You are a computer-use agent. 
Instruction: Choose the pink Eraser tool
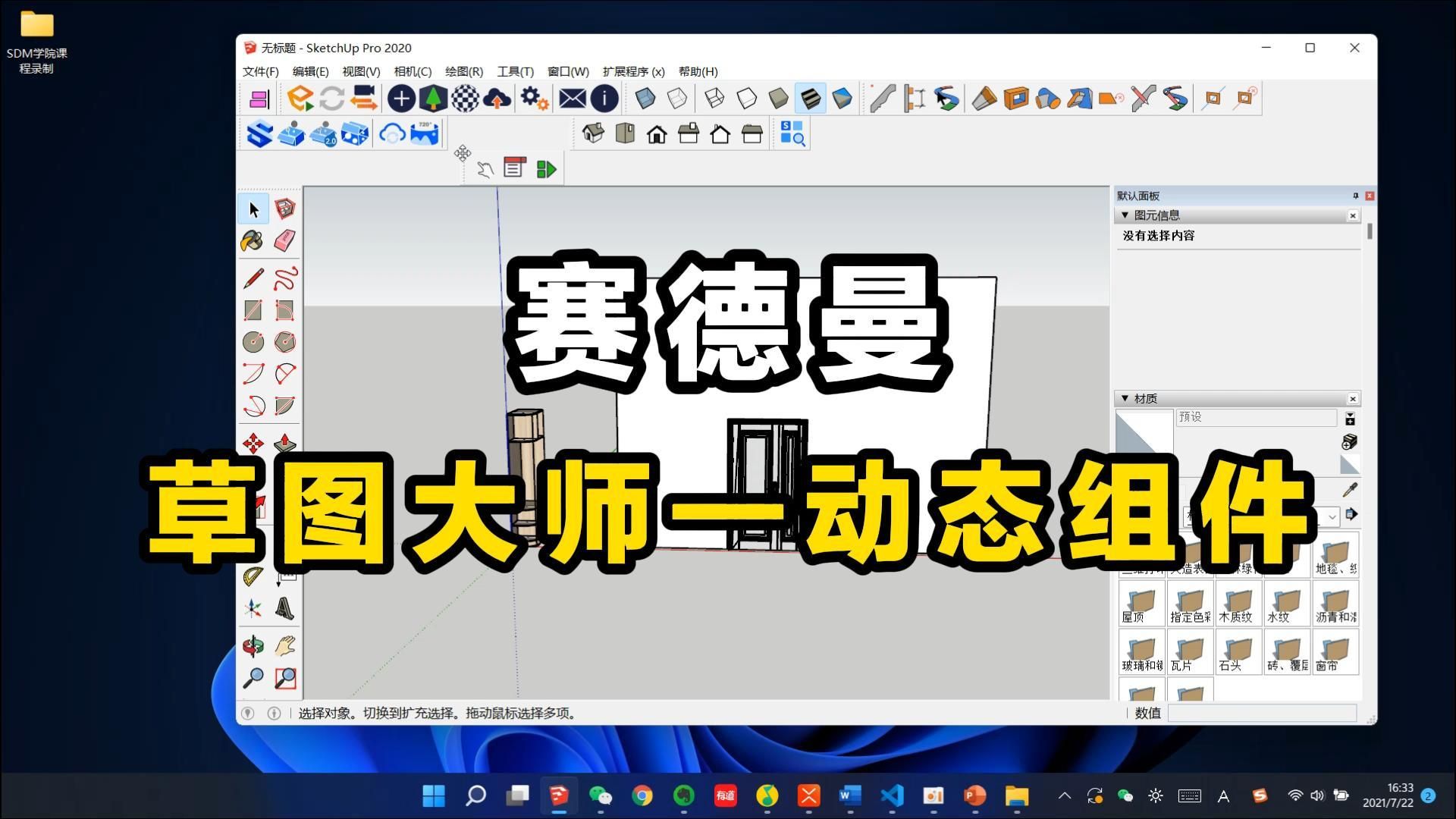284,241
